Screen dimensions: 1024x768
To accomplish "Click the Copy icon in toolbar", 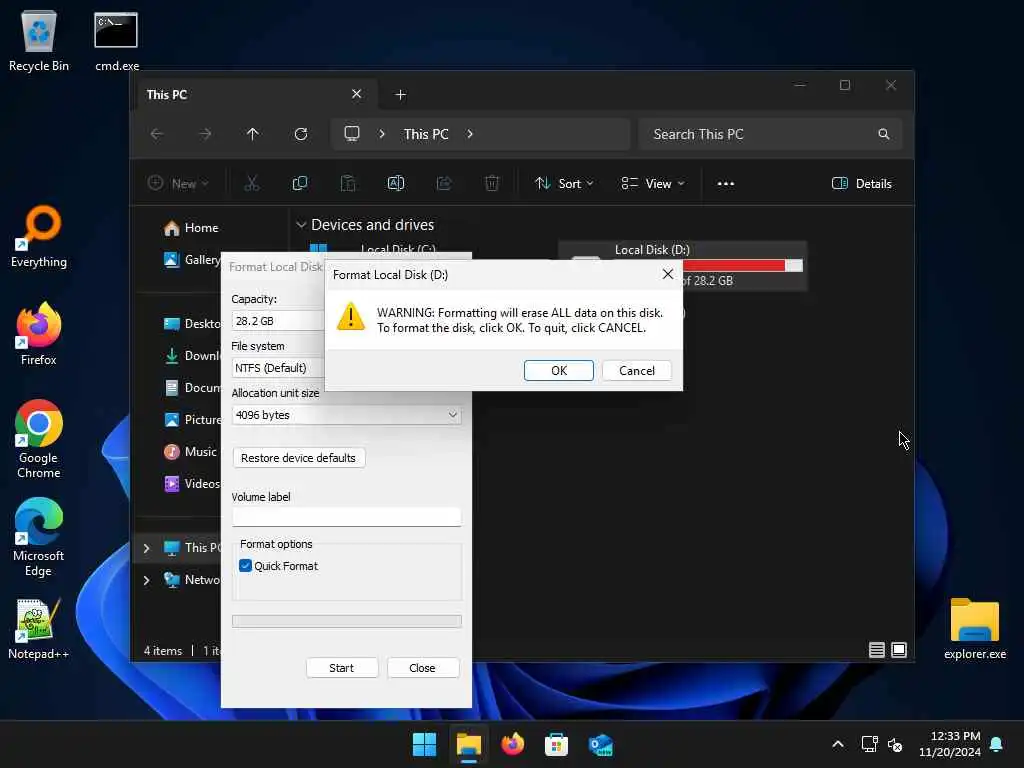I will coord(300,184).
